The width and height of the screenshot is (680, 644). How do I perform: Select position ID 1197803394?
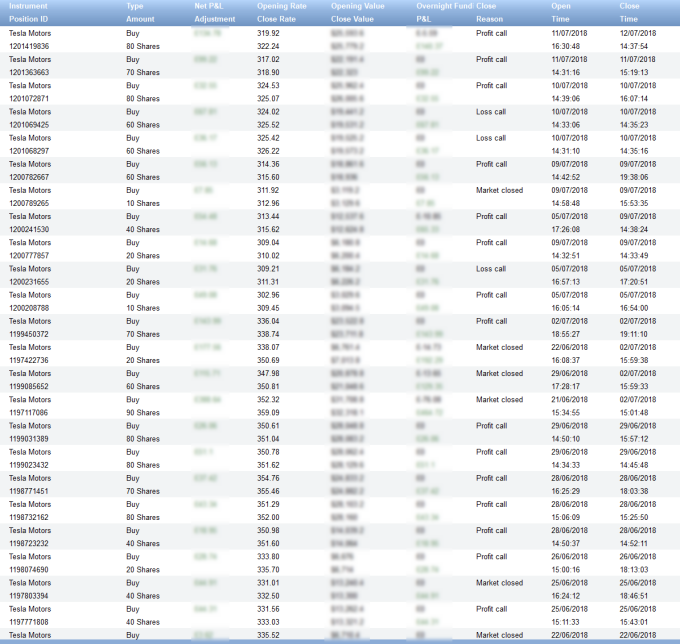pos(29,596)
